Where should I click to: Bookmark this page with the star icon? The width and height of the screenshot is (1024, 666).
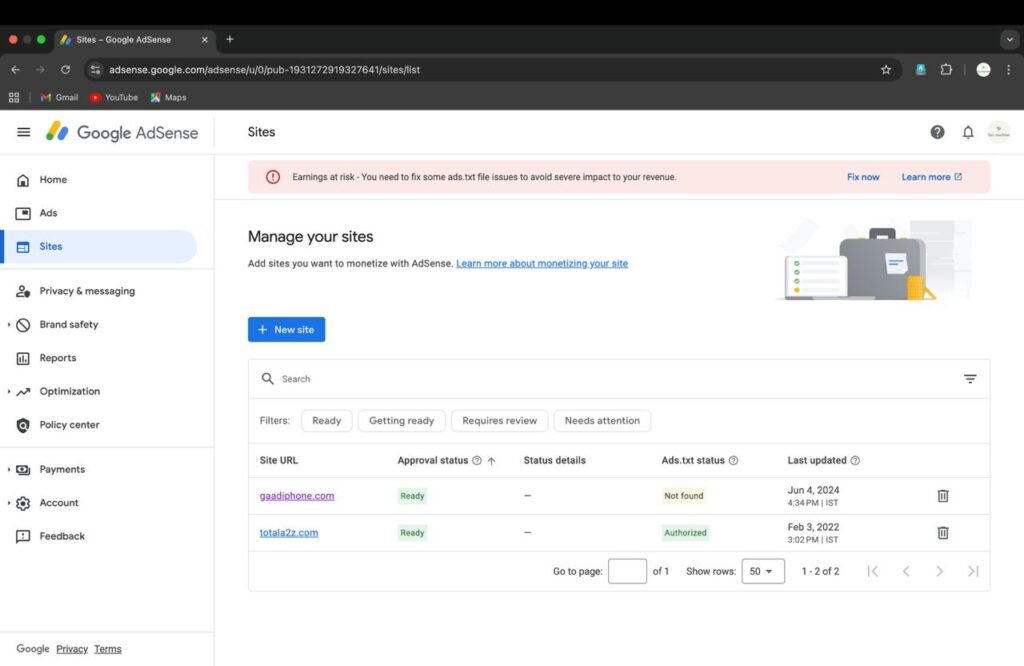886,70
